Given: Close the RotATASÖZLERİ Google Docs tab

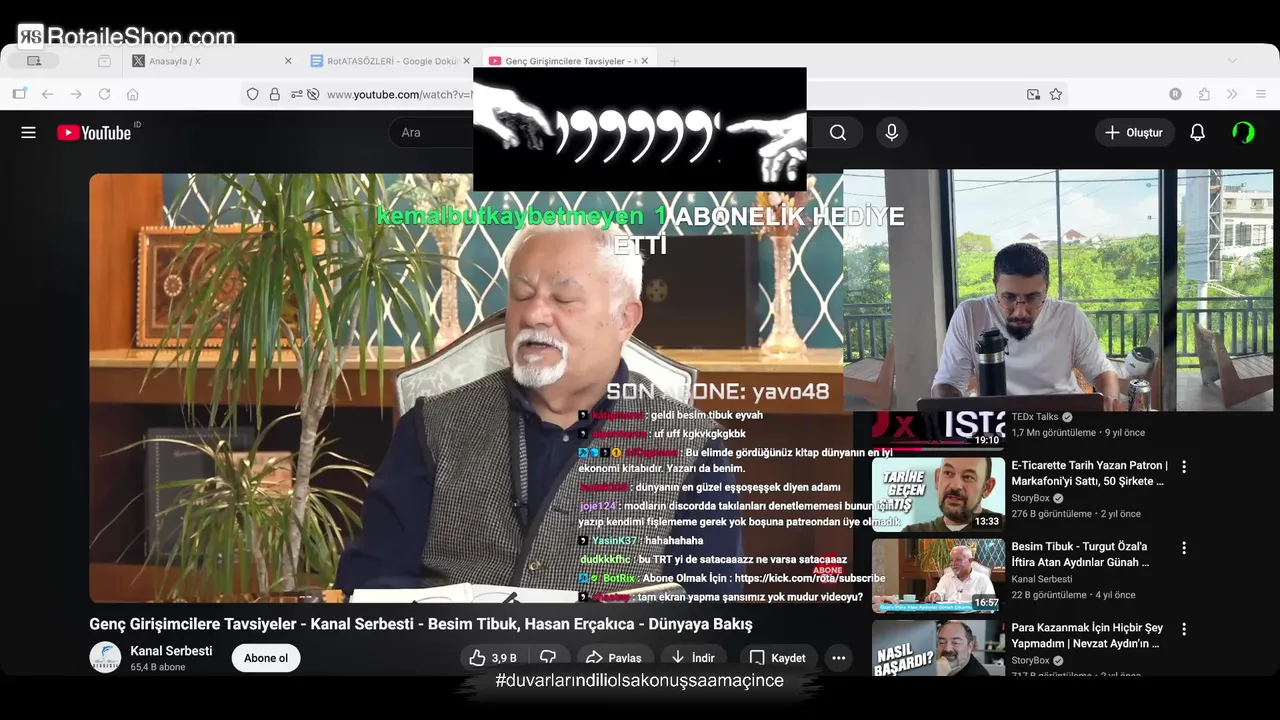Looking at the screenshot, I should [x=466, y=61].
